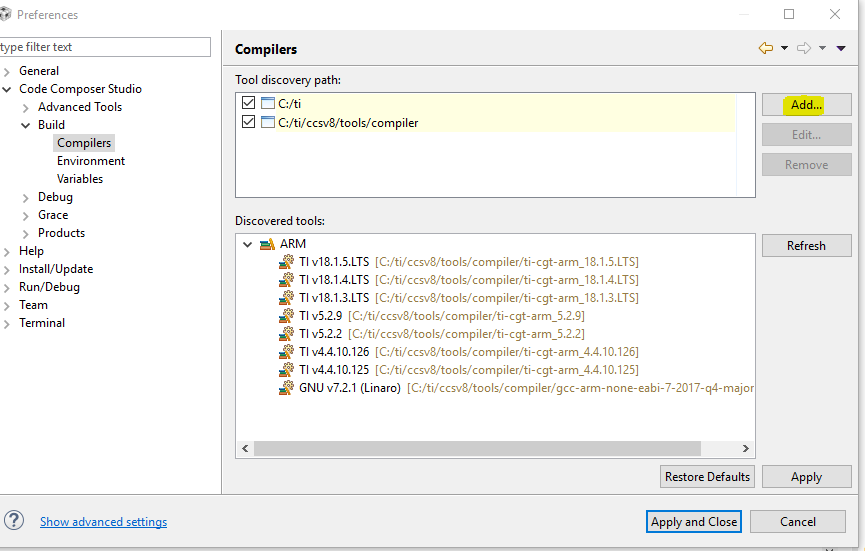Open the preferences view menu dropdown arrow
This screenshot has width=865, height=551.
(842, 48)
